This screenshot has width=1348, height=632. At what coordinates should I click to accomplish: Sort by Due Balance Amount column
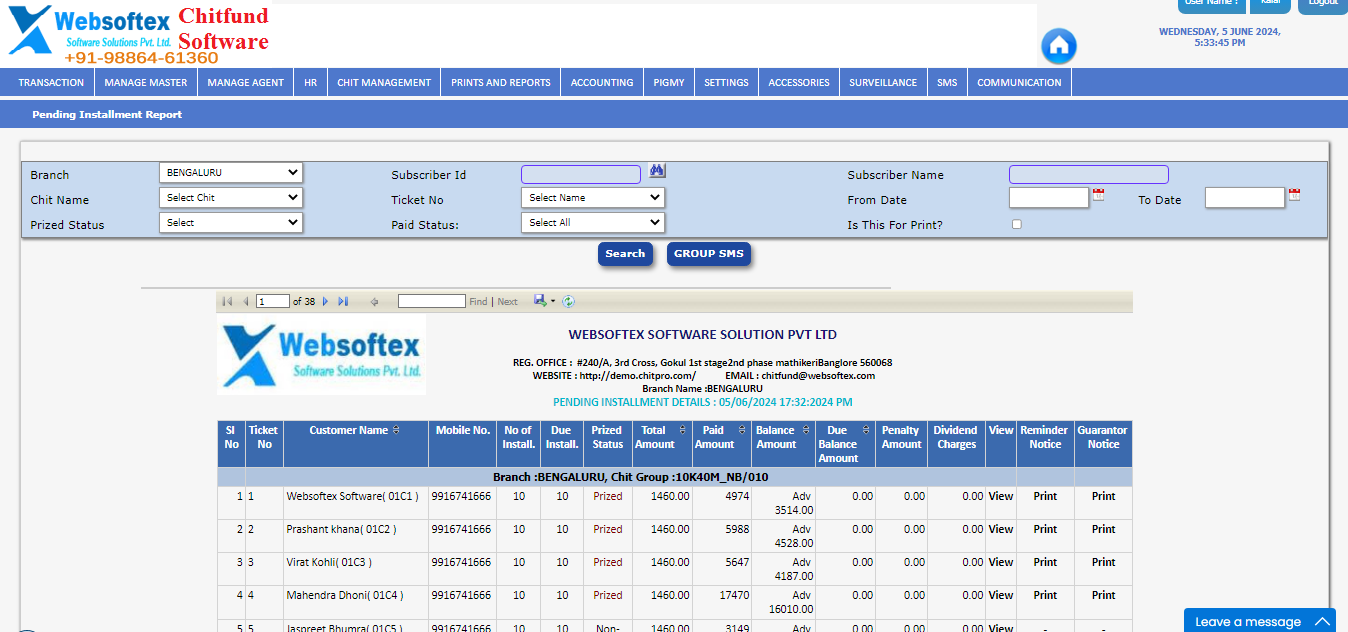868,430
